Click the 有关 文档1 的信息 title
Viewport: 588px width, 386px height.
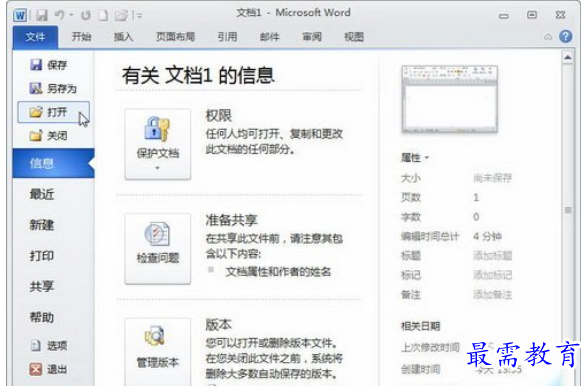[198, 75]
